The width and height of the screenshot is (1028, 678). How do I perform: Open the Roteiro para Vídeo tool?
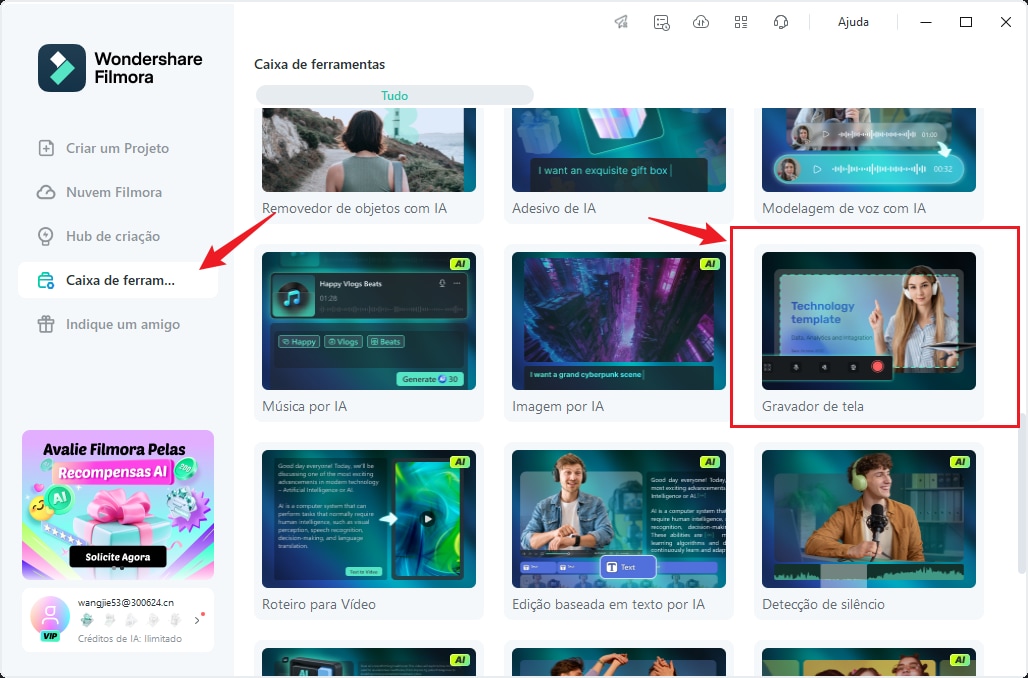(x=368, y=531)
